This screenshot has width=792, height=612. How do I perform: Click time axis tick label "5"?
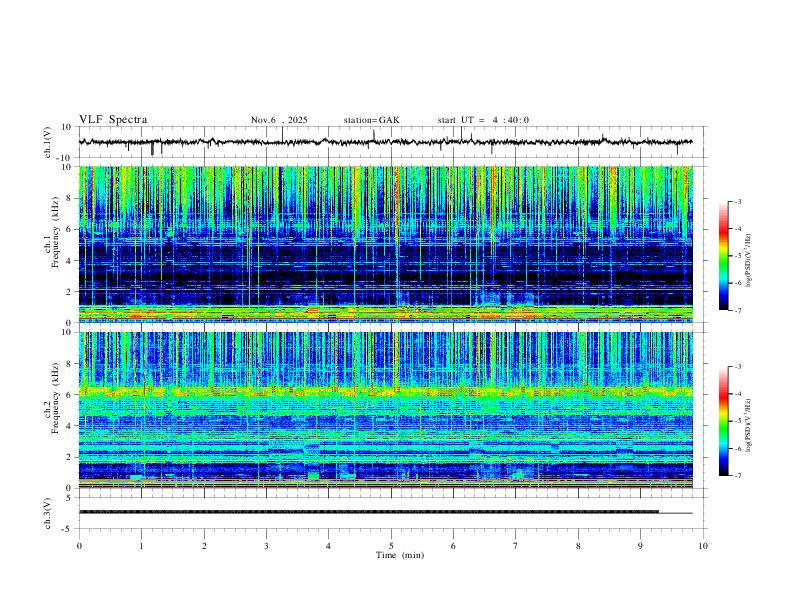(391, 546)
